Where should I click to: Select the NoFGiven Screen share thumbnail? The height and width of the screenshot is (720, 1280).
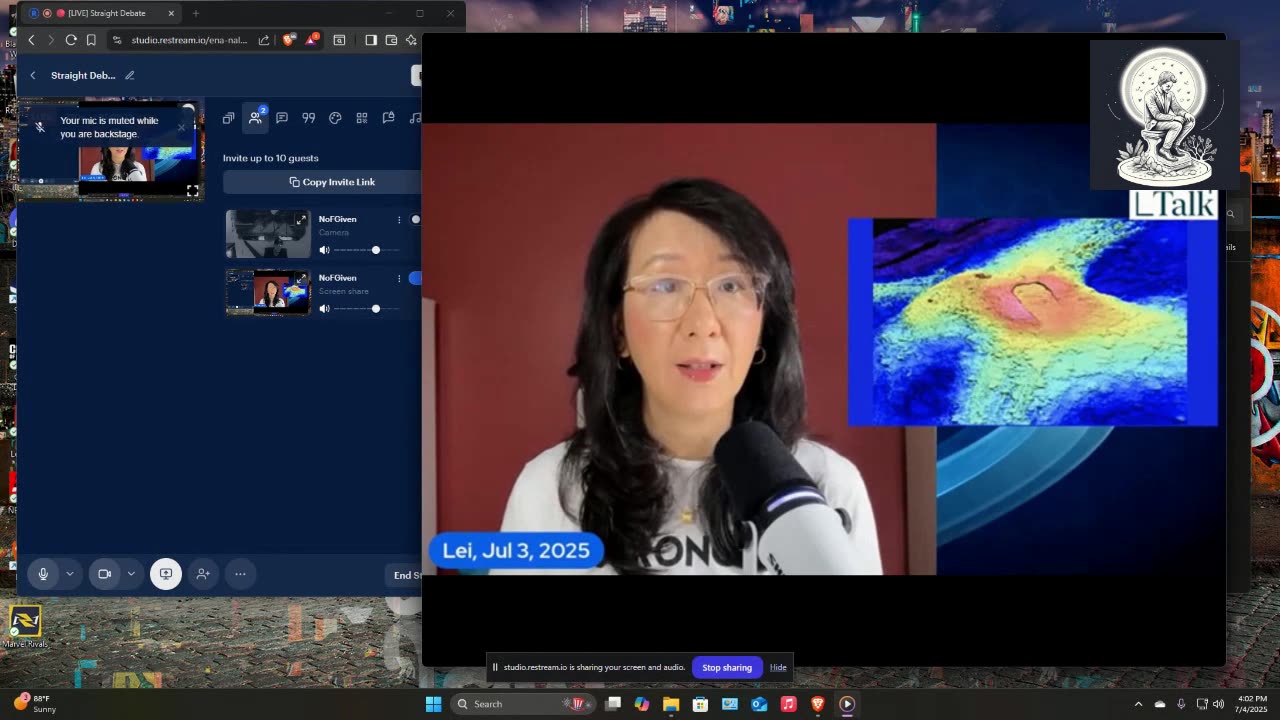tap(268, 292)
